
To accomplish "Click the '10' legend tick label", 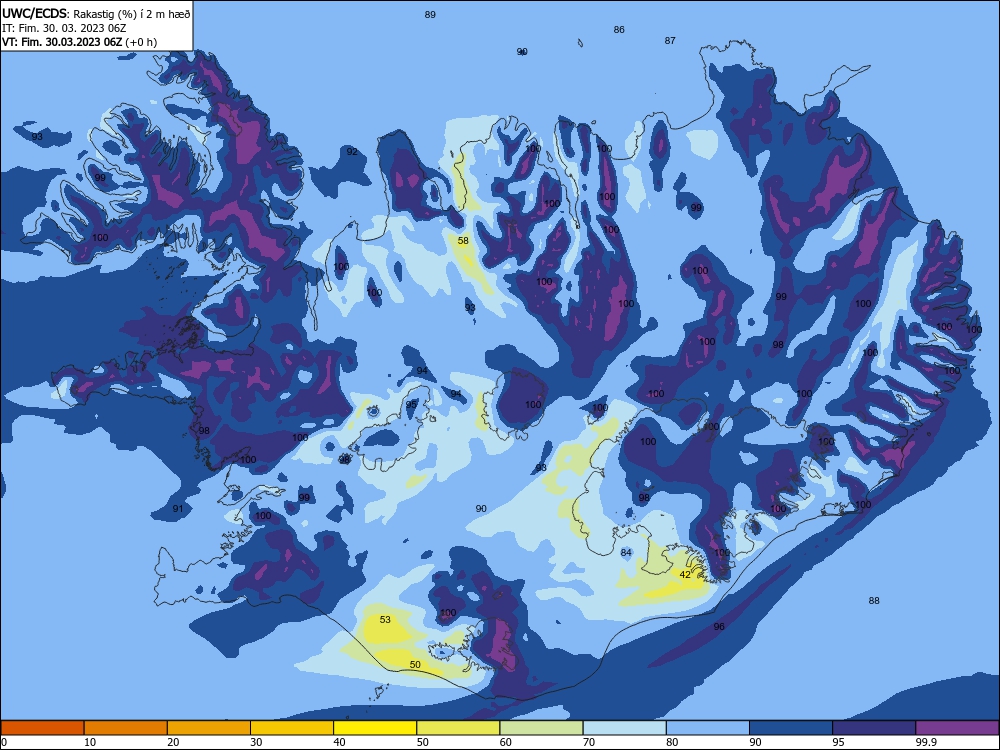I will pyautogui.click(x=90, y=742).
